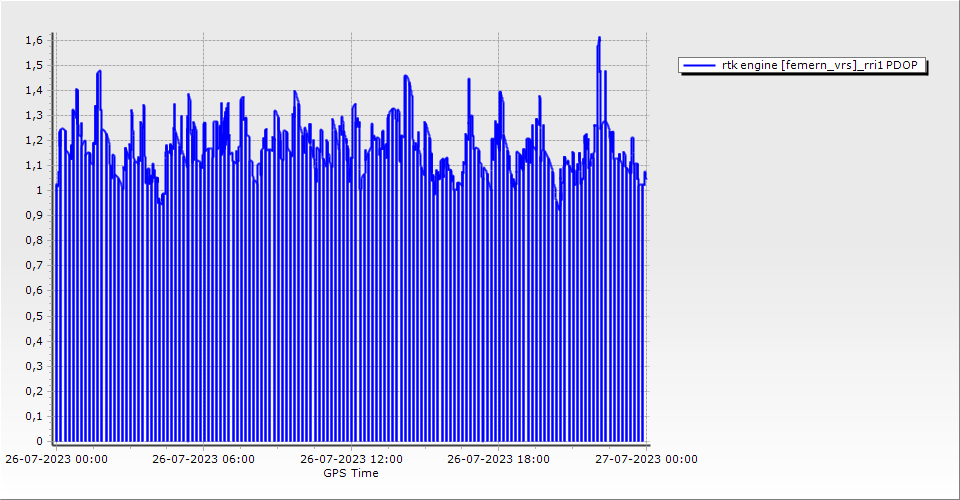Click the '0,7' y-axis tick label

(x=36, y=265)
